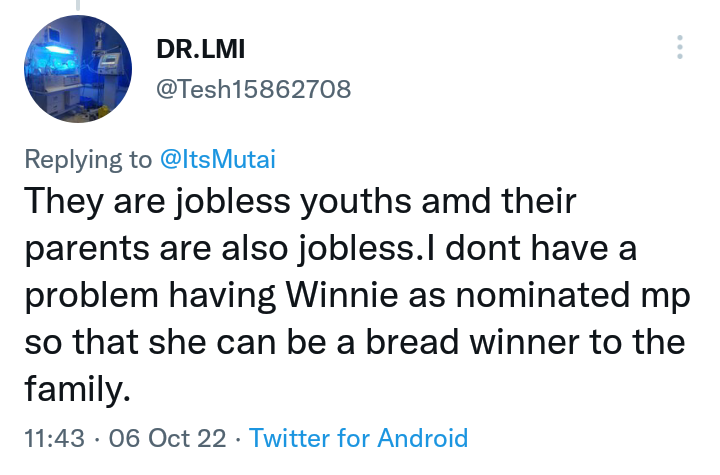Open the 11:43 timestamp of the tweet
The width and height of the screenshot is (720, 475).
(x=55, y=438)
